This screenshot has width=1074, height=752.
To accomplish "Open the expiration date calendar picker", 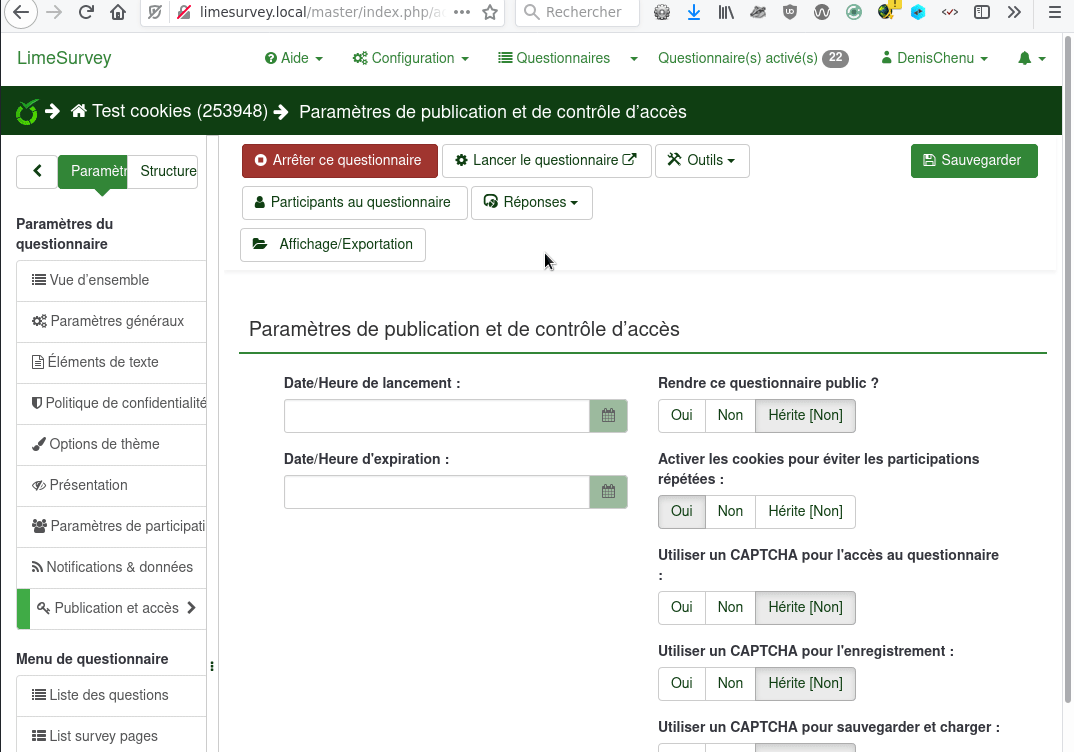I will point(608,492).
